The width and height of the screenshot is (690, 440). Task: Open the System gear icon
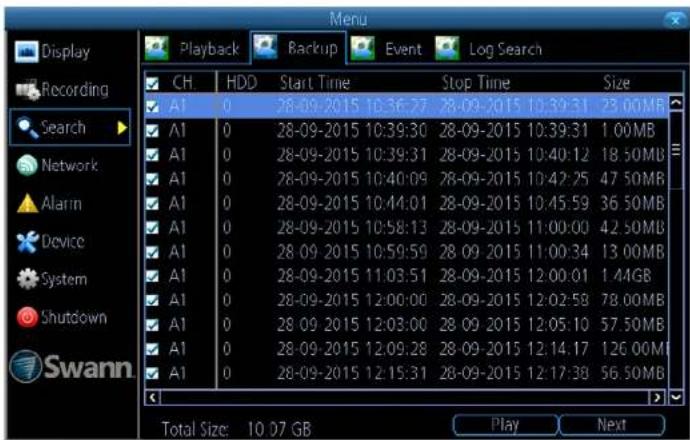(27, 279)
